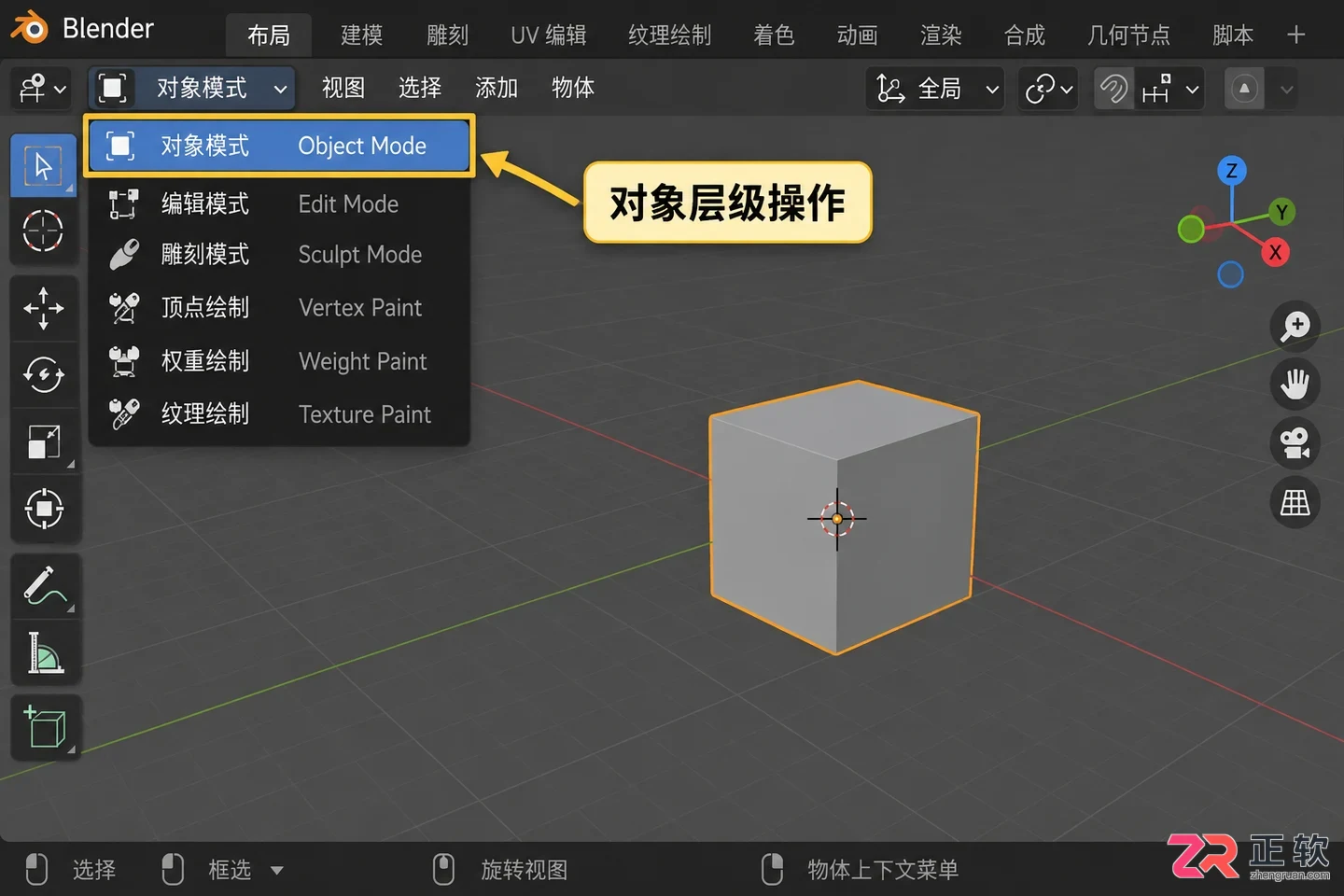Screen dimensions: 1344x896
Task: Expand the 框选 dropdown arrow in status bar
Action: point(276,870)
